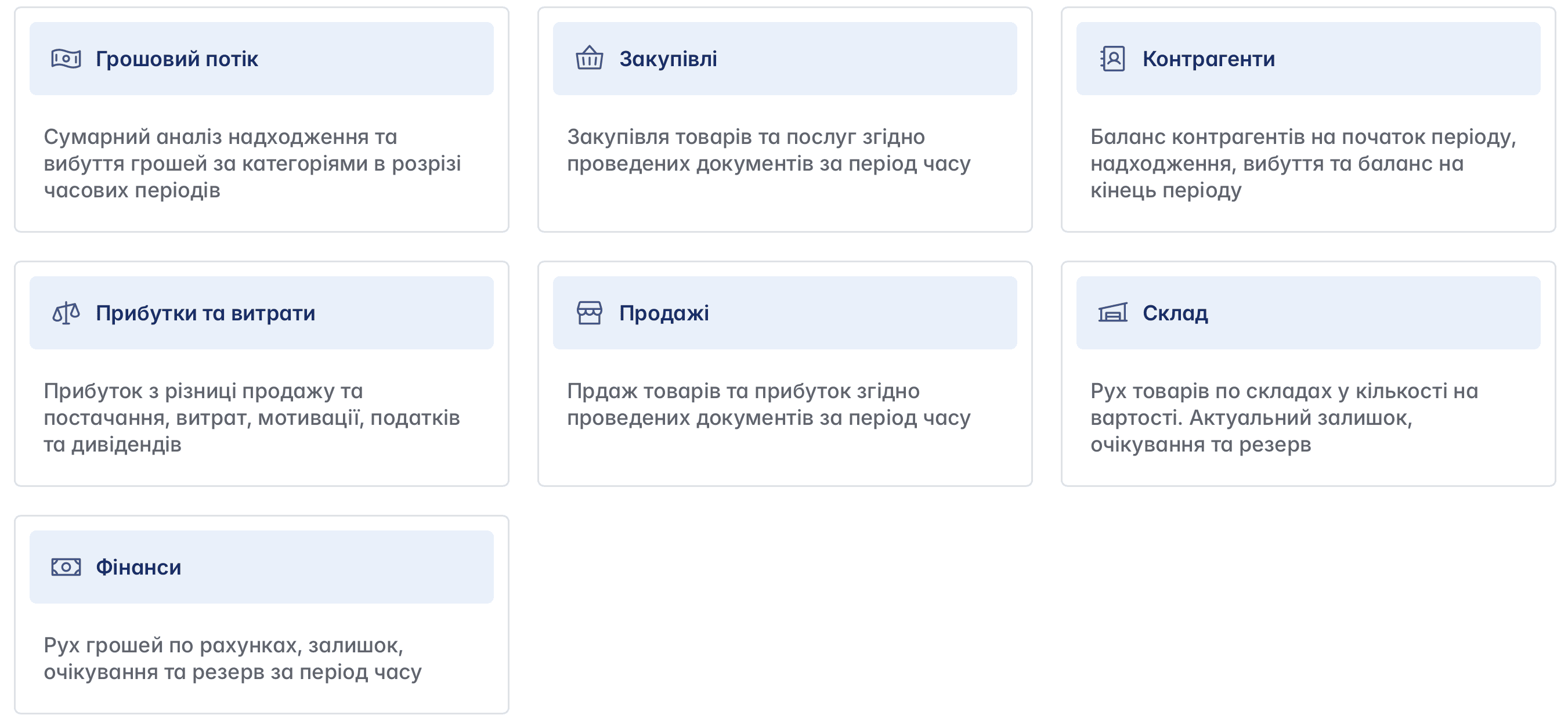
Task: Click the contact book icon for Контрагенти
Action: [x=1112, y=59]
